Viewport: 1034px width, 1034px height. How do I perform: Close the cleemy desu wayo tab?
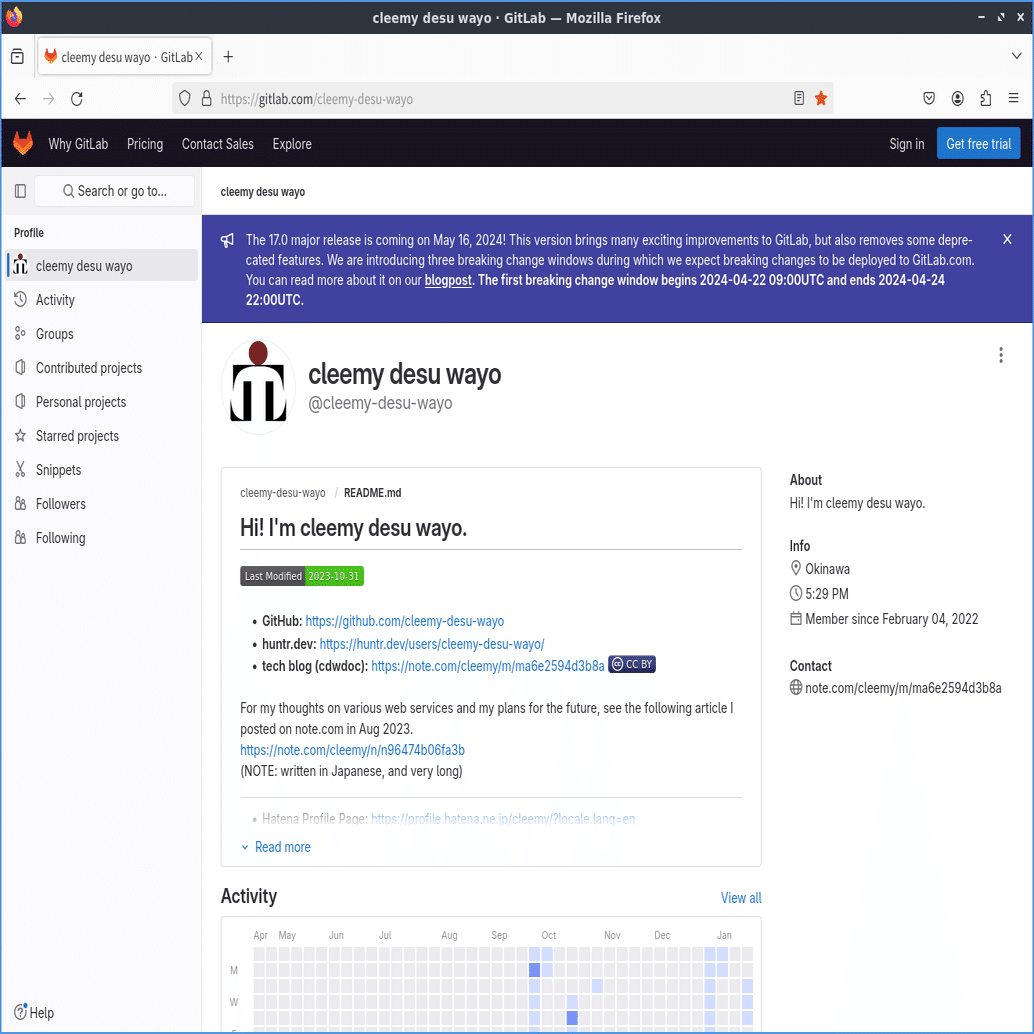198,57
